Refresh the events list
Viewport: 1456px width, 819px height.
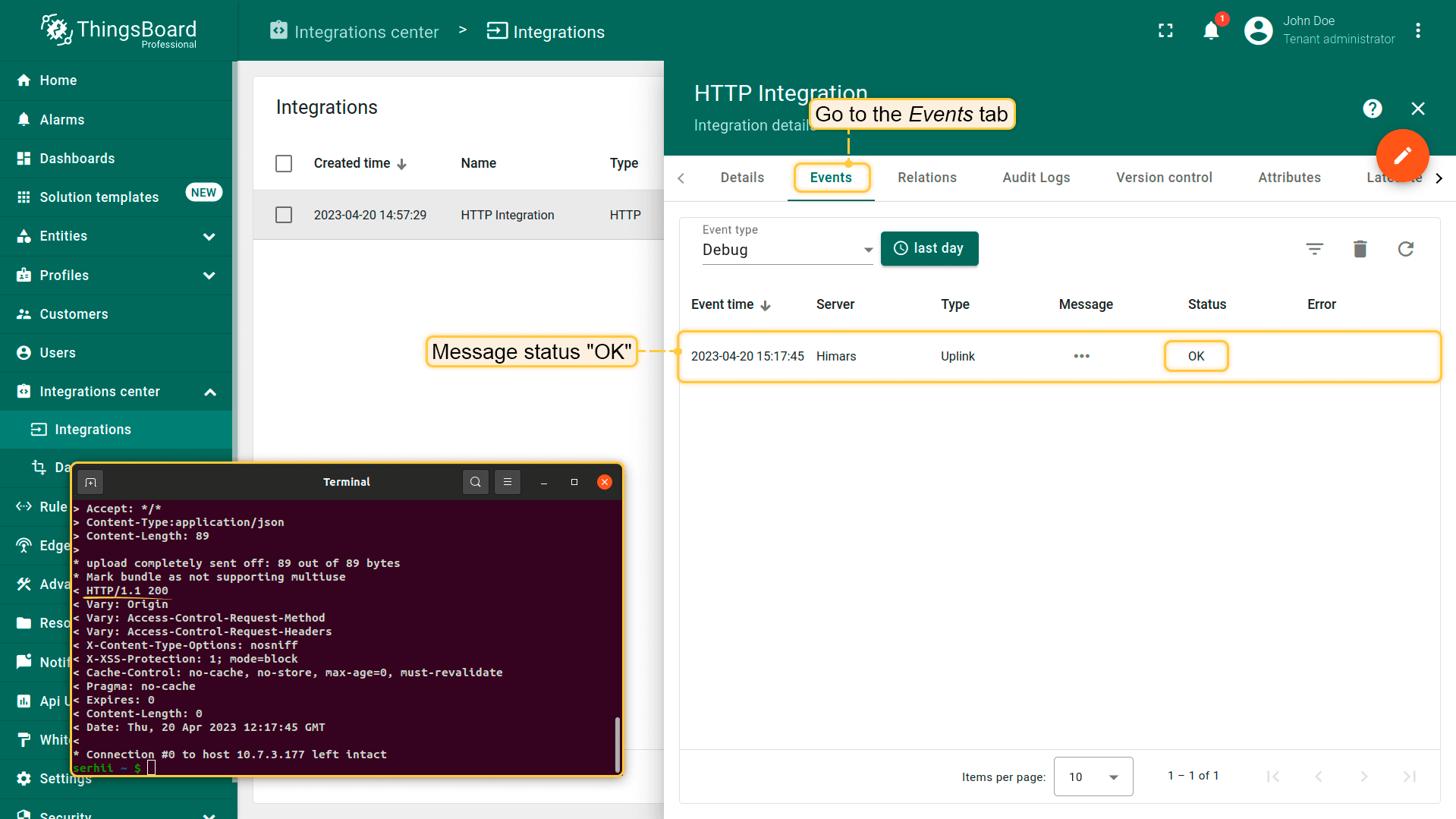coord(1405,249)
